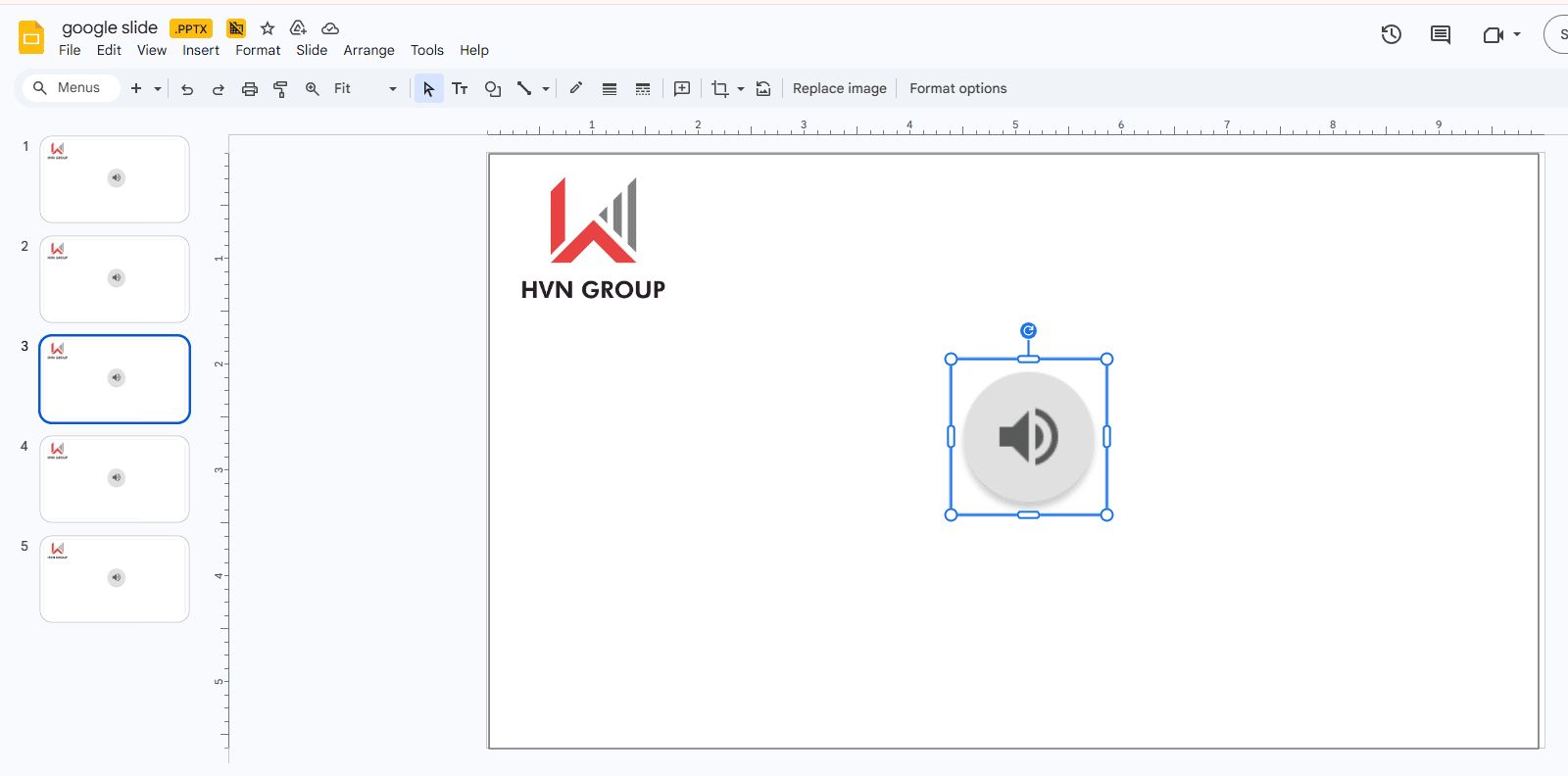Viewport: 1568px width, 776px height.
Task: Add a comment using toolbar icon
Action: [682, 89]
